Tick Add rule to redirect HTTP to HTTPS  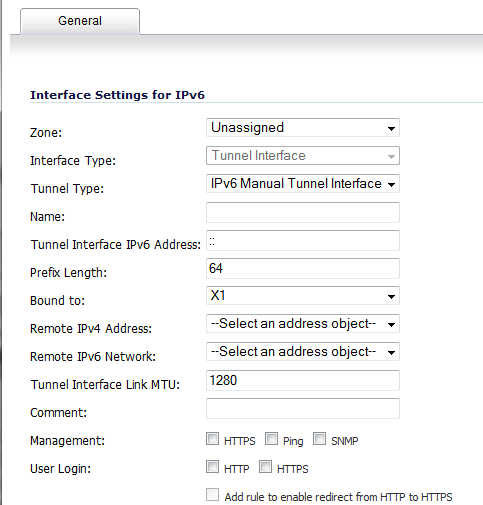tap(212, 495)
